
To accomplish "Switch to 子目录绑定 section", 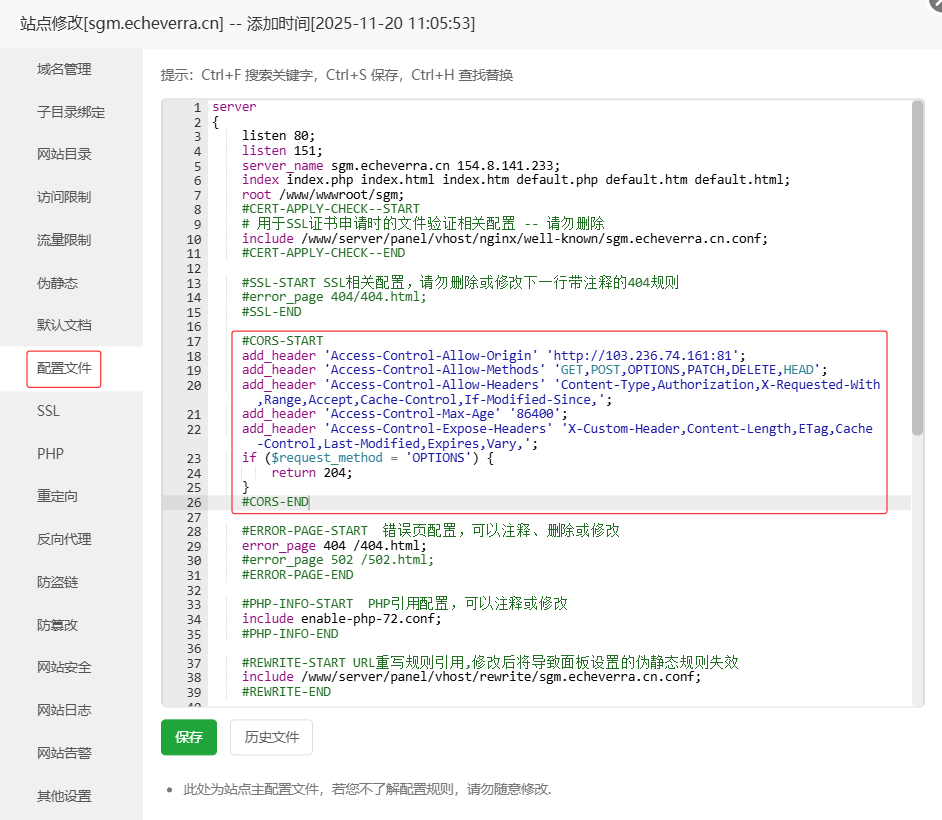I will click(x=71, y=112).
